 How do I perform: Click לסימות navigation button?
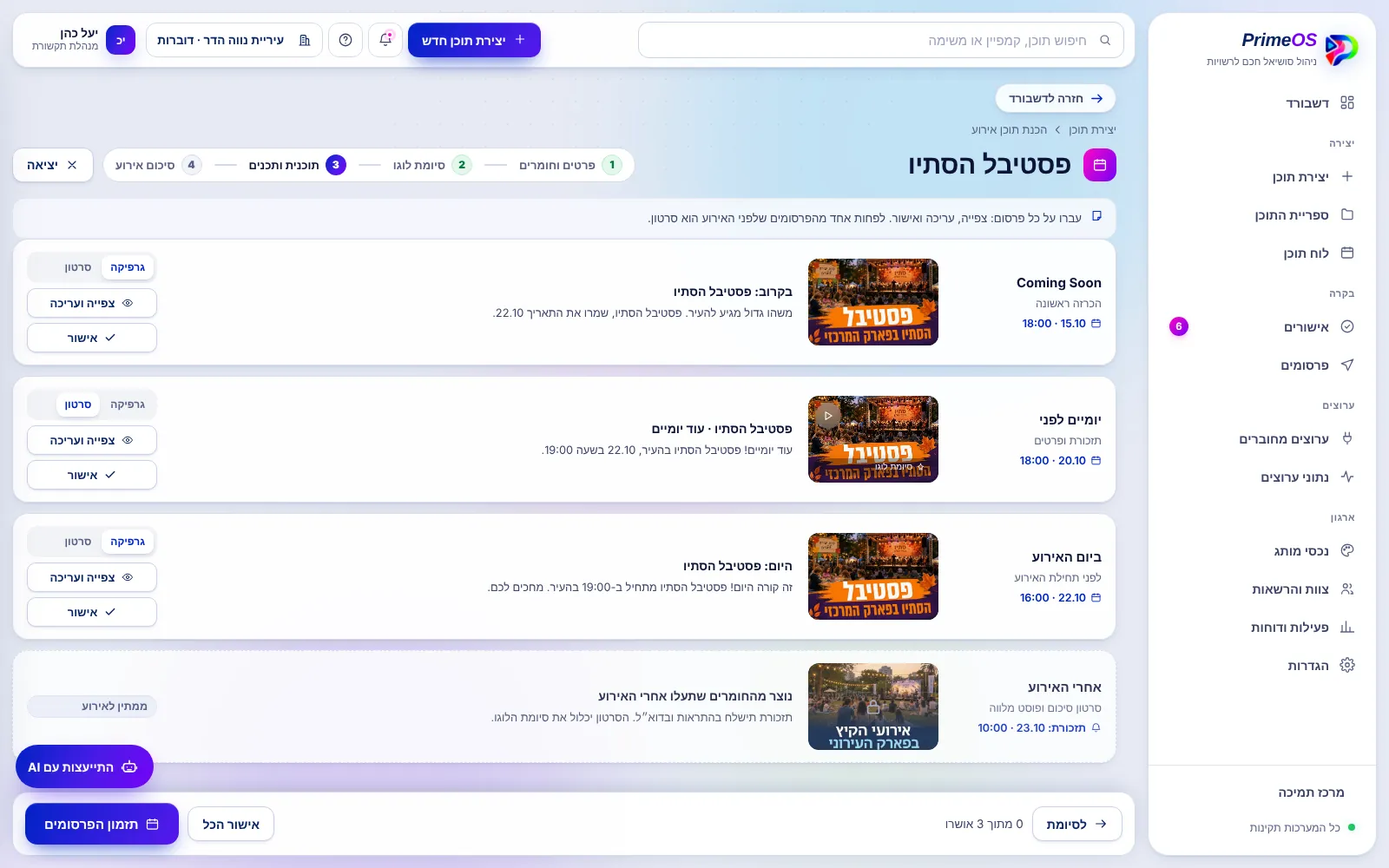1077,824
